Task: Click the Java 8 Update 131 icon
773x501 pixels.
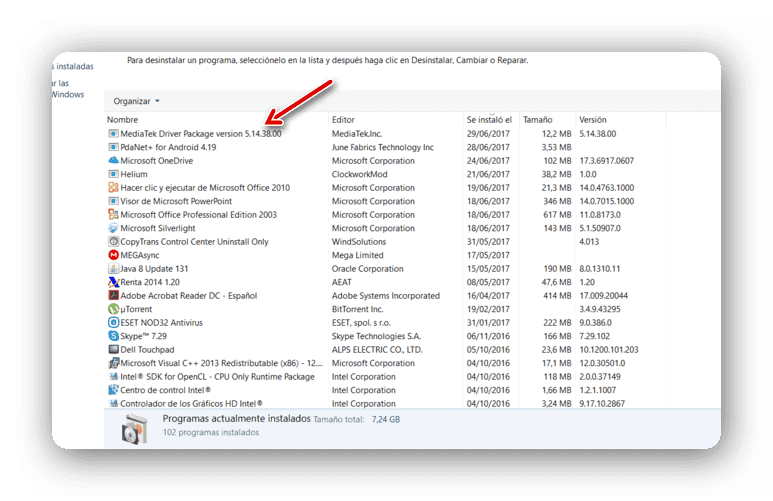Action: coord(113,269)
